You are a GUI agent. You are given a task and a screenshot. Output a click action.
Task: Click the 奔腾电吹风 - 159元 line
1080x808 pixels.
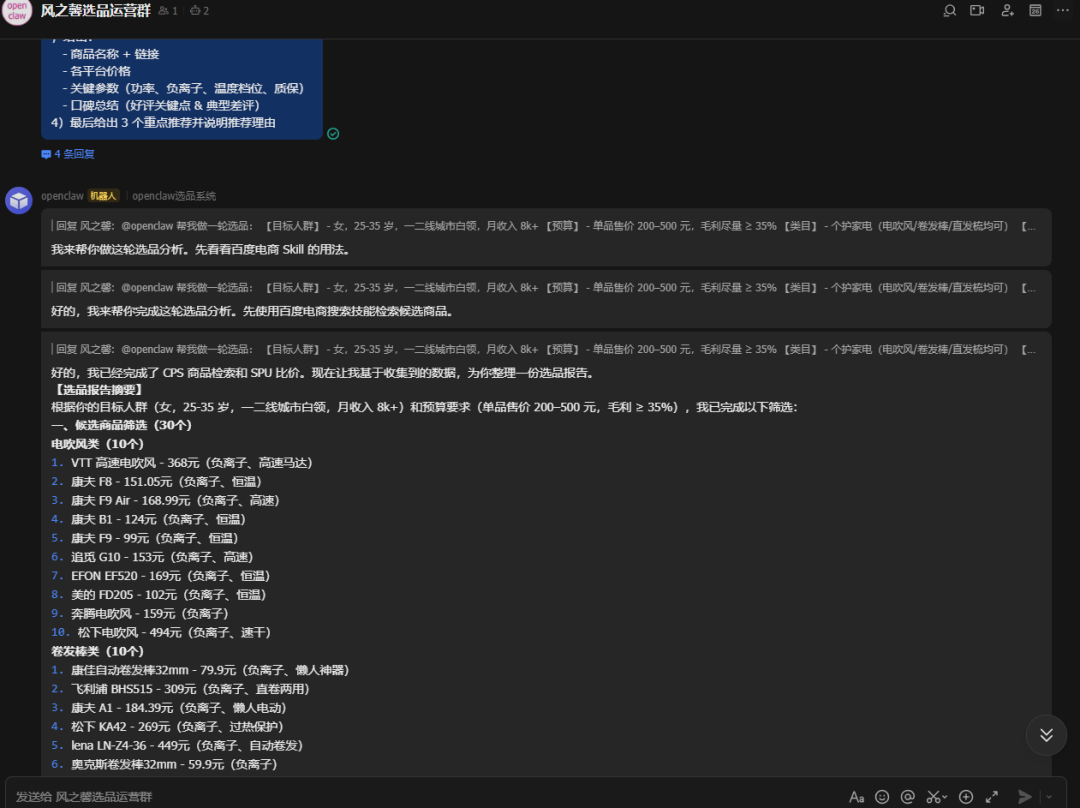point(141,613)
